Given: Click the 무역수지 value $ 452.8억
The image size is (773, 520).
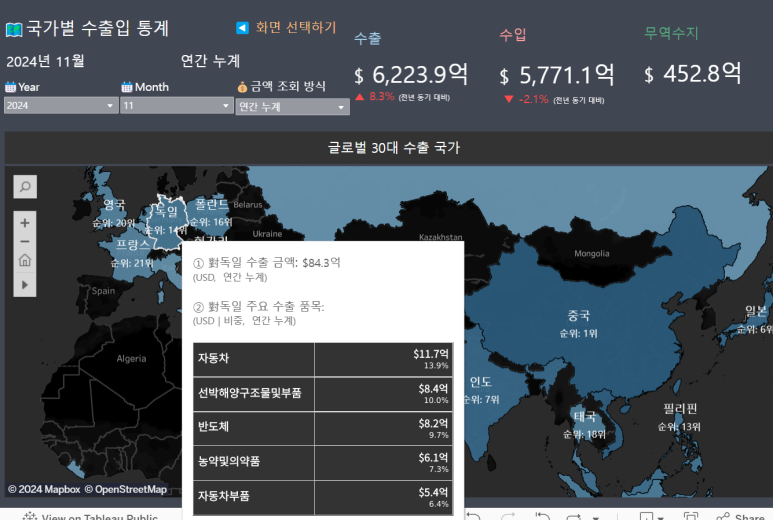Looking at the screenshot, I should click(x=693, y=74).
